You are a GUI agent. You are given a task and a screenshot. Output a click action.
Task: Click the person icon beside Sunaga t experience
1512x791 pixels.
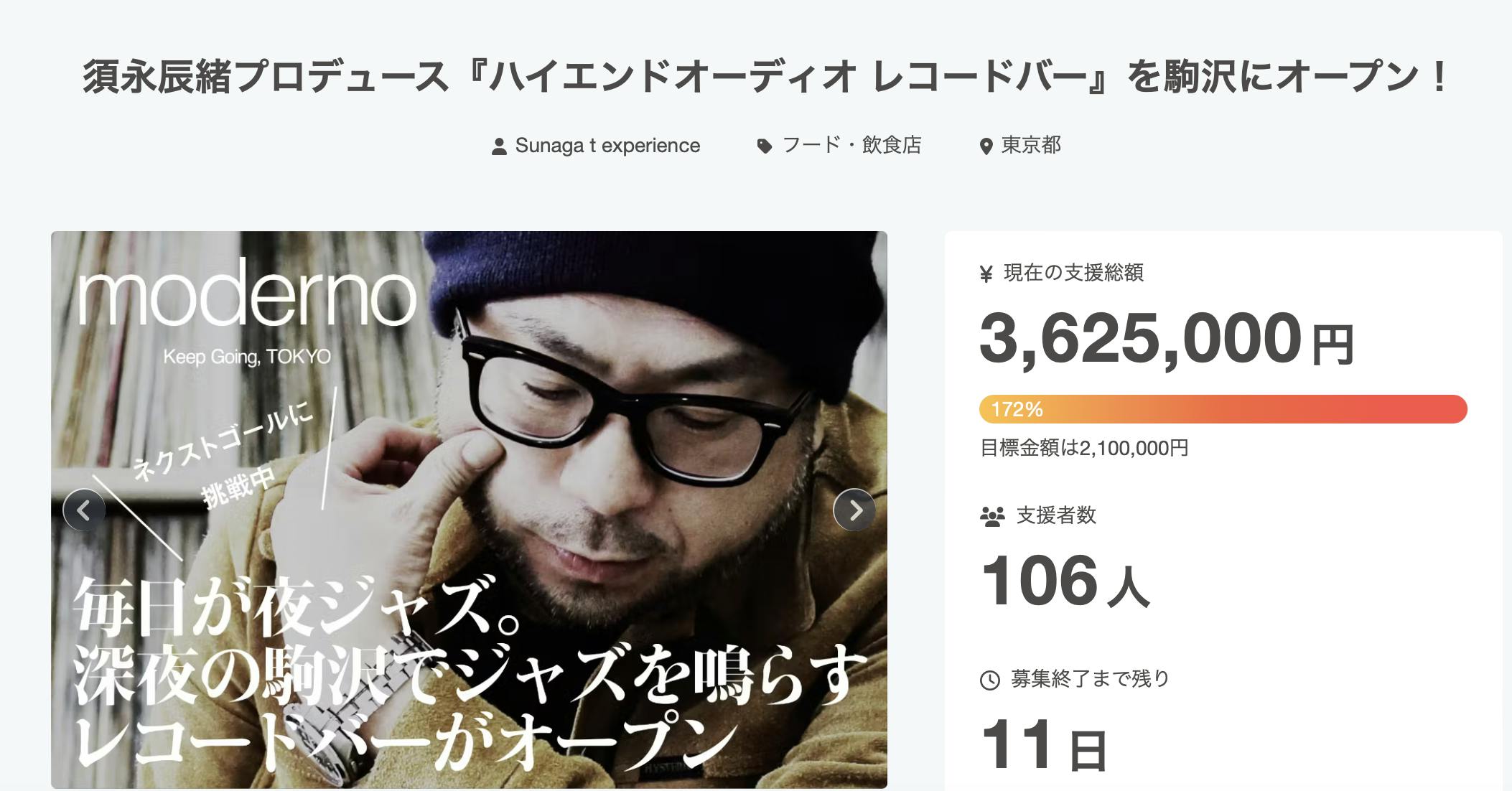tap(499, 146)
